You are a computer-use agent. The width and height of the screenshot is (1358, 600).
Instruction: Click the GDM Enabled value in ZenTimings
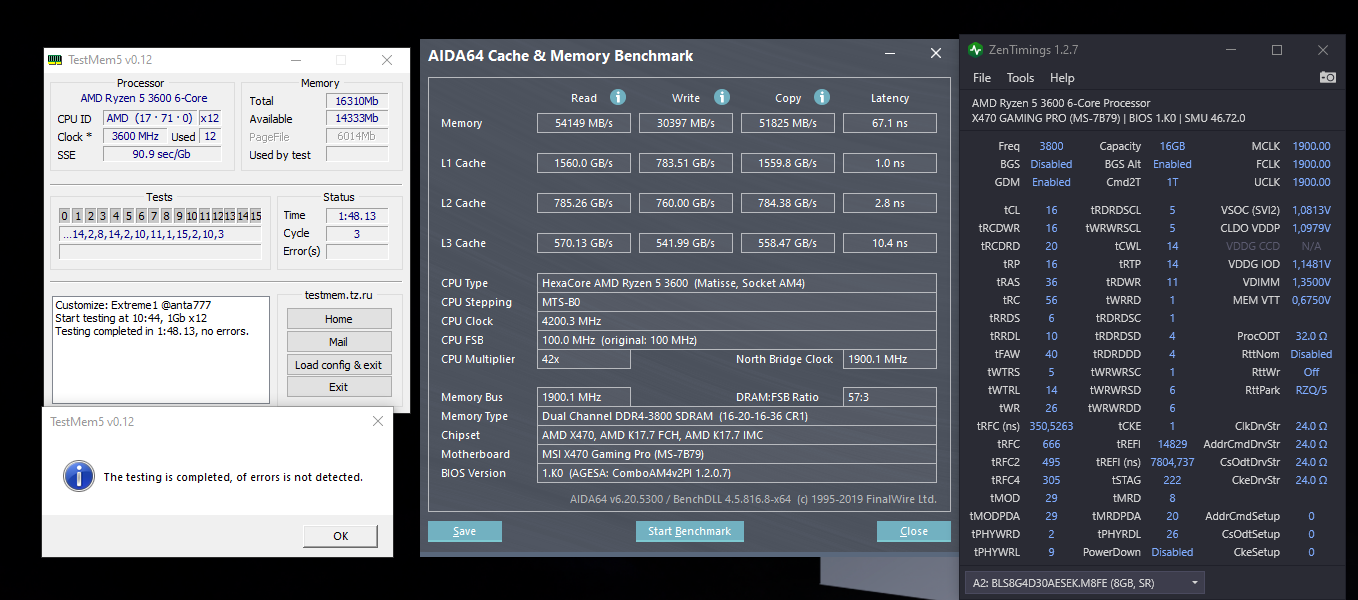[x=1051, y=182]
